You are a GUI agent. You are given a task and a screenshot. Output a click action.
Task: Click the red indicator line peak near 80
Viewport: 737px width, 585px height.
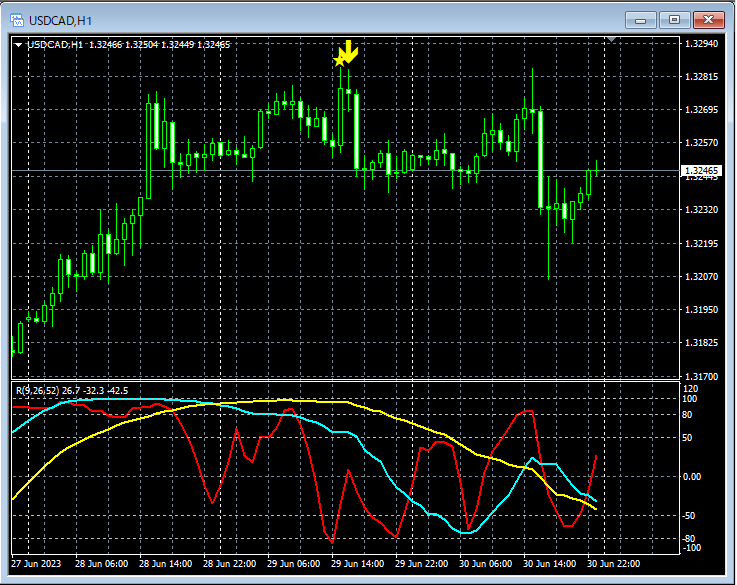528,412
